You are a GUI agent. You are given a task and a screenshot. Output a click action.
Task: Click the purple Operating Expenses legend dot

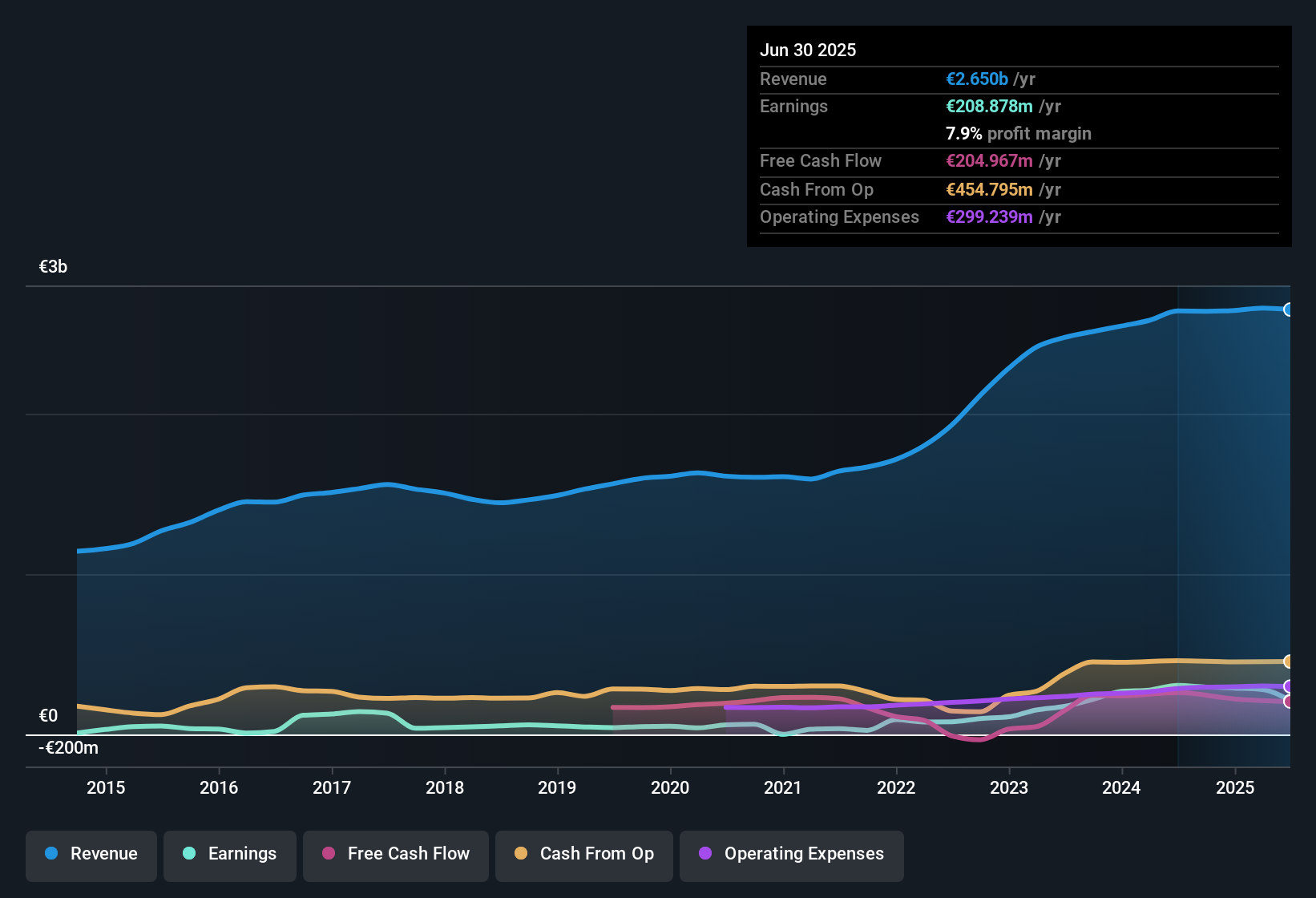point(705,853)
